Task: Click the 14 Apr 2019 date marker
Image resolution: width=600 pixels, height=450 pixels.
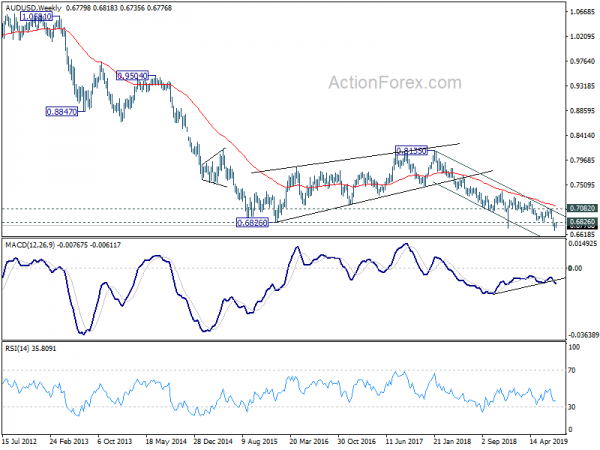Action: pos(548,441)
